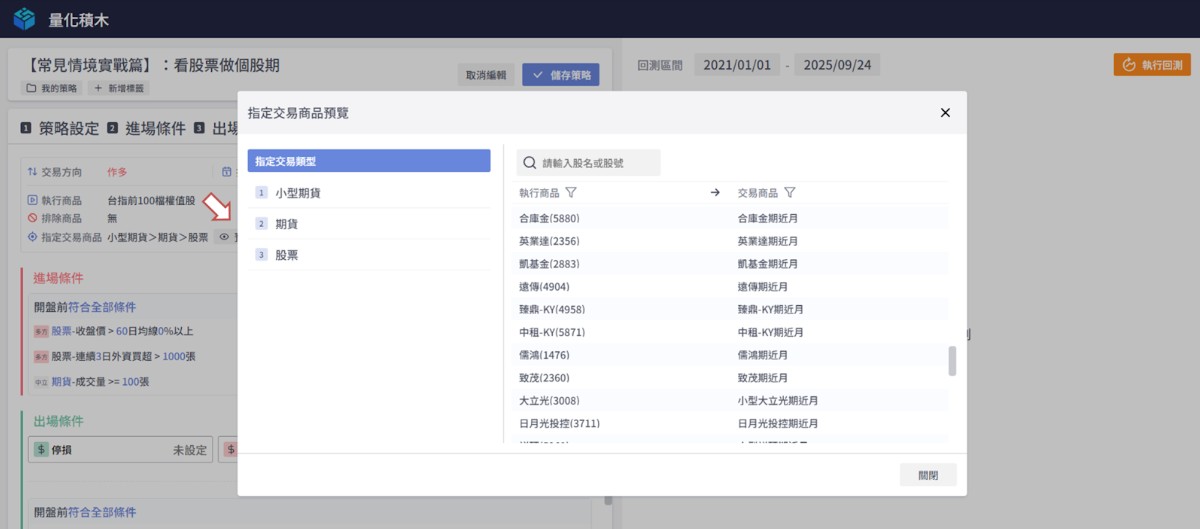1200x529 pixels.
Task: Close the 指定交易商品預覽 dialog with X
Action: pyautogui.click(x=945, y=113)
